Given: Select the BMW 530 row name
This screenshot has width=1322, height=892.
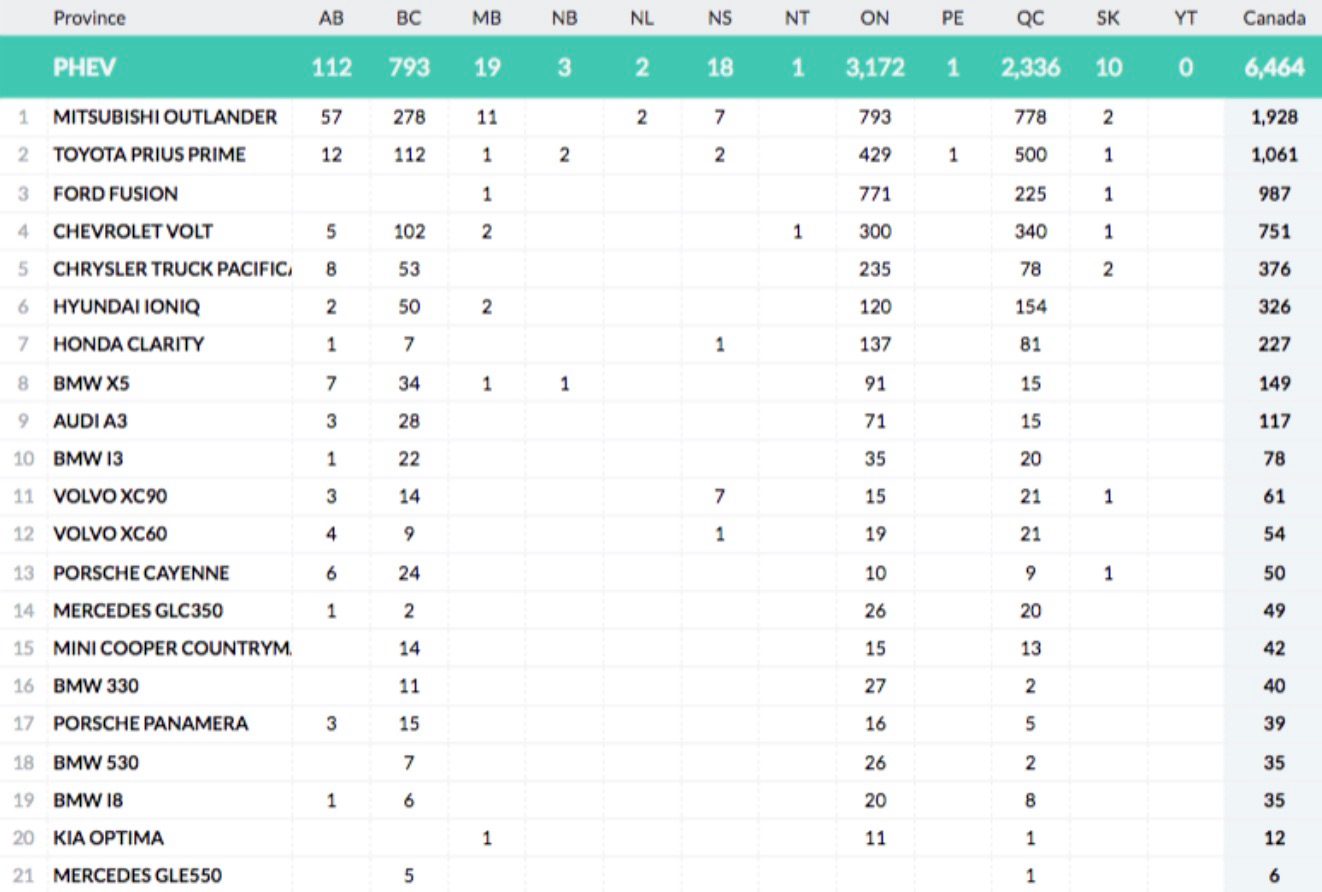Looking at the screenshot, I should click(96, 763).
